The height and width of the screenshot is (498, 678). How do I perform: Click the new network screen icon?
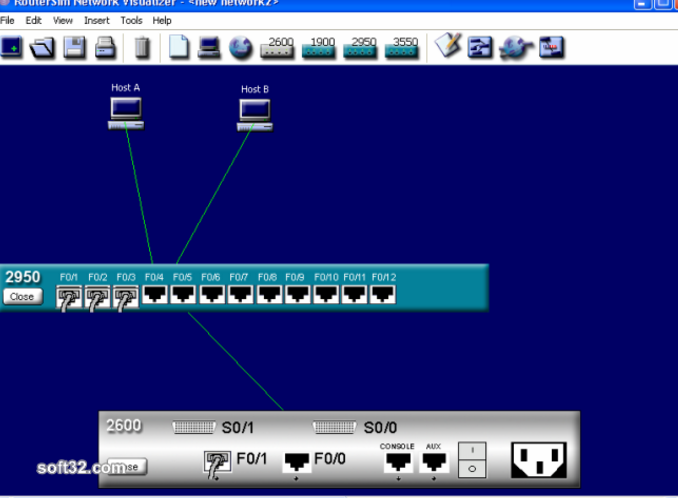pyautogui.click(x=11, y=47)
